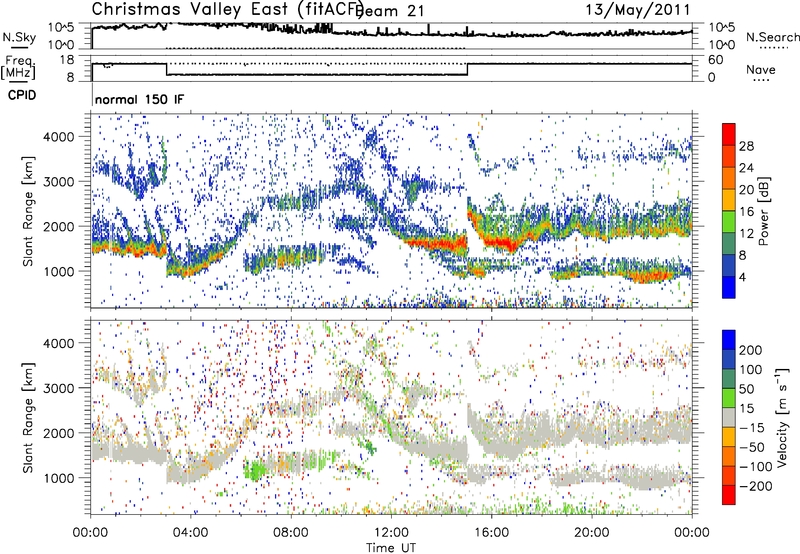Click the -15 label on velocity colorbar
This screenshot has height=554, width=800.
pyautogui.click(x=752, y=428)
